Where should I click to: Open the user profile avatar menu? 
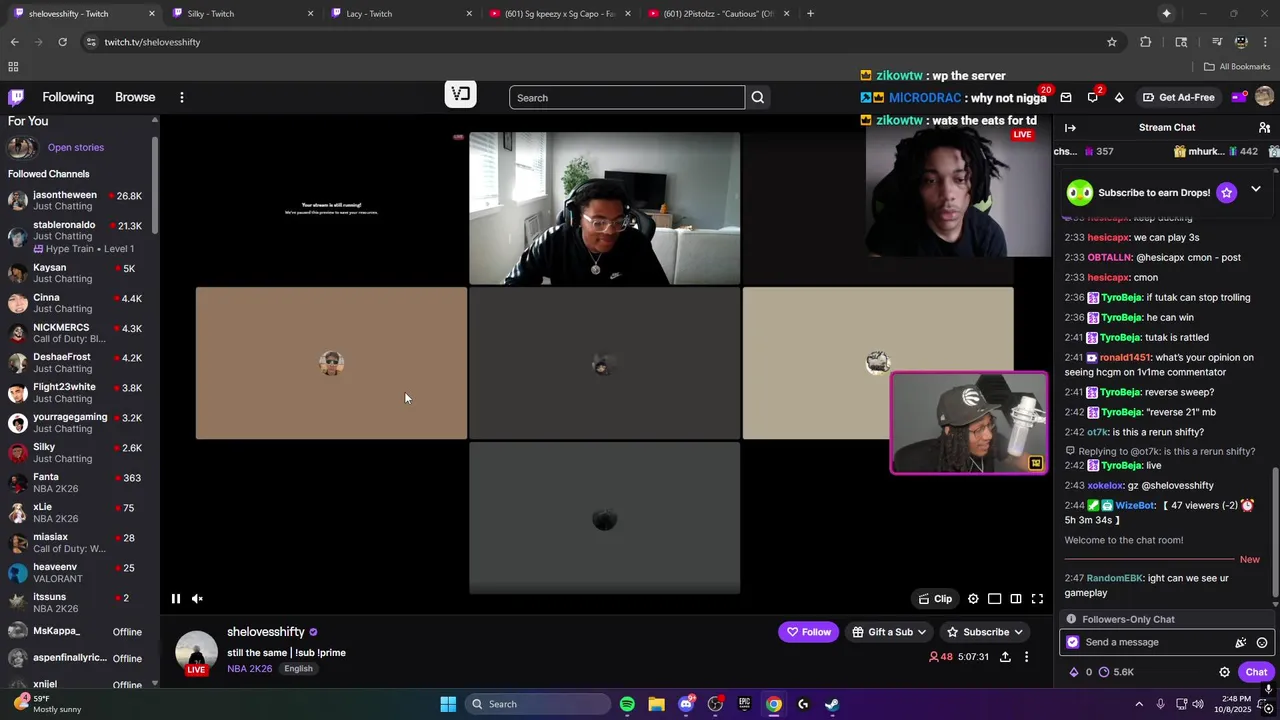click(x=1264, y=97)
